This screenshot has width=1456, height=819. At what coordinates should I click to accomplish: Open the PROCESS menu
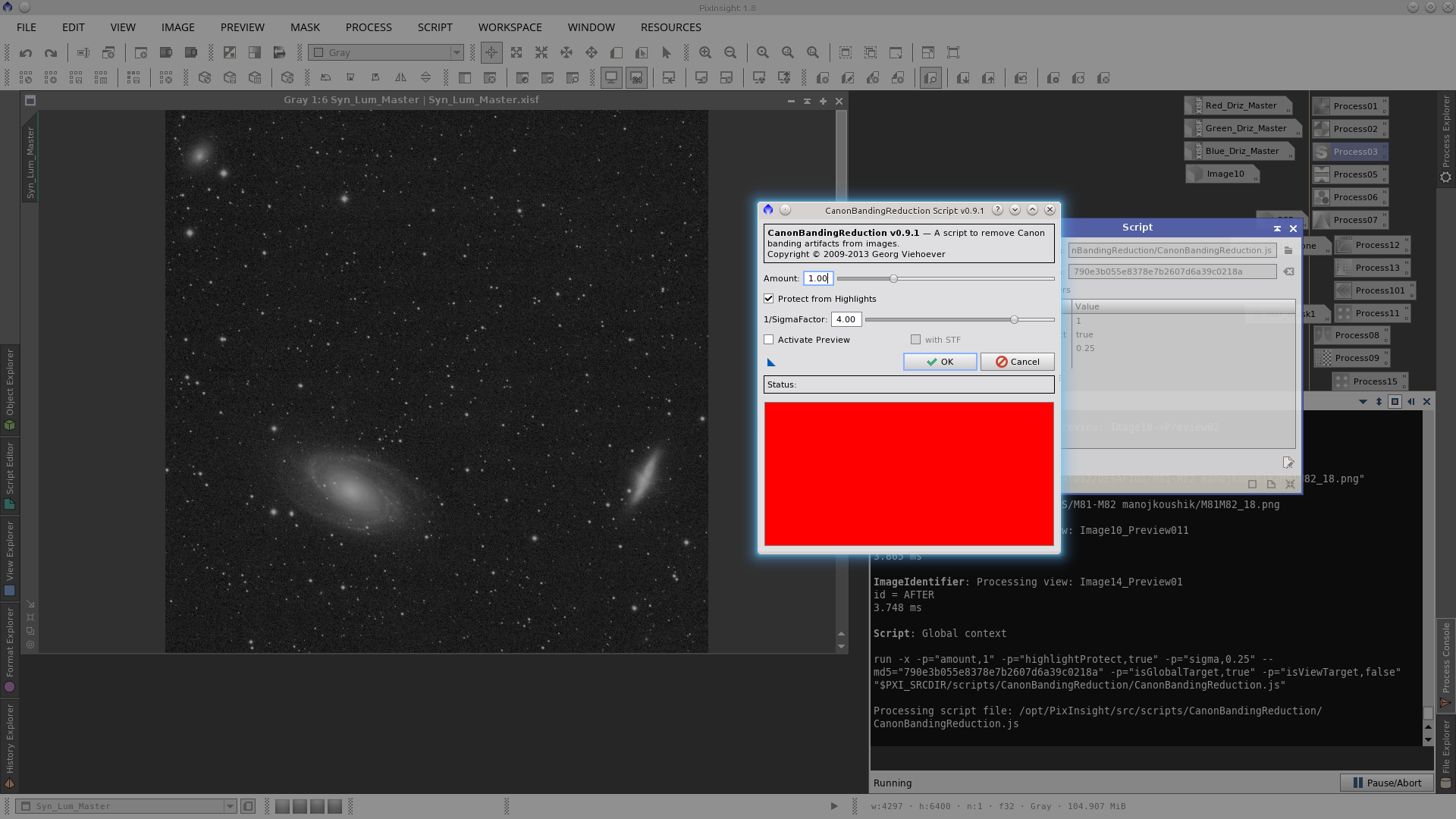(369, 27)
